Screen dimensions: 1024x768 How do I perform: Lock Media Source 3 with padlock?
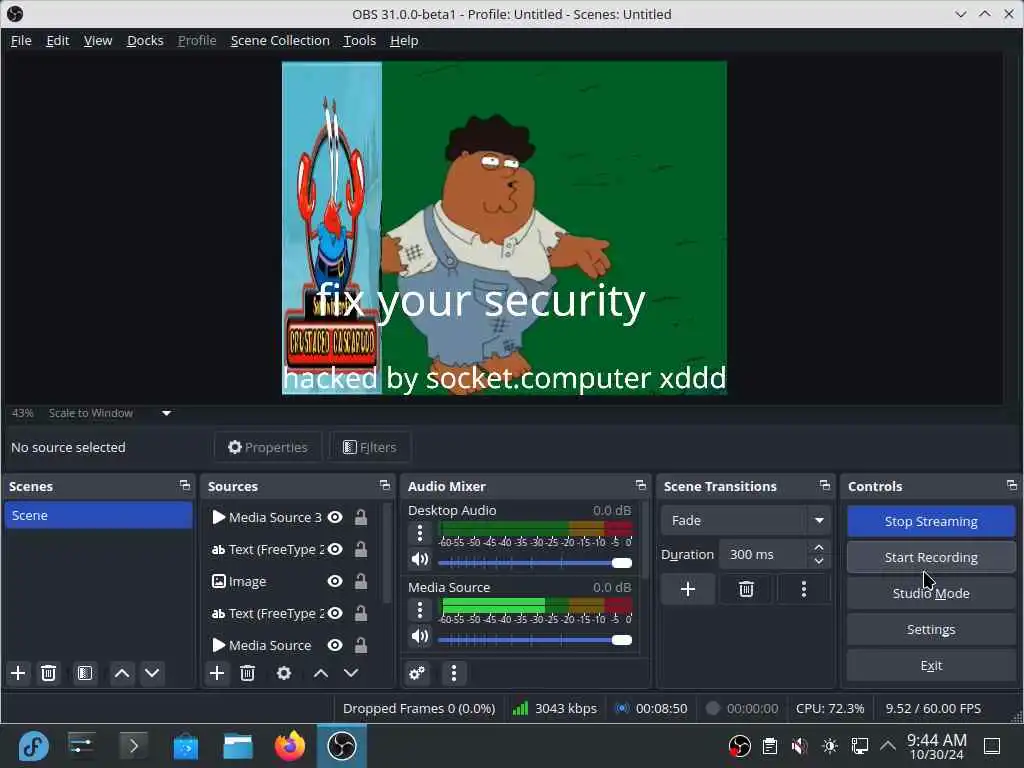(360, 517)
